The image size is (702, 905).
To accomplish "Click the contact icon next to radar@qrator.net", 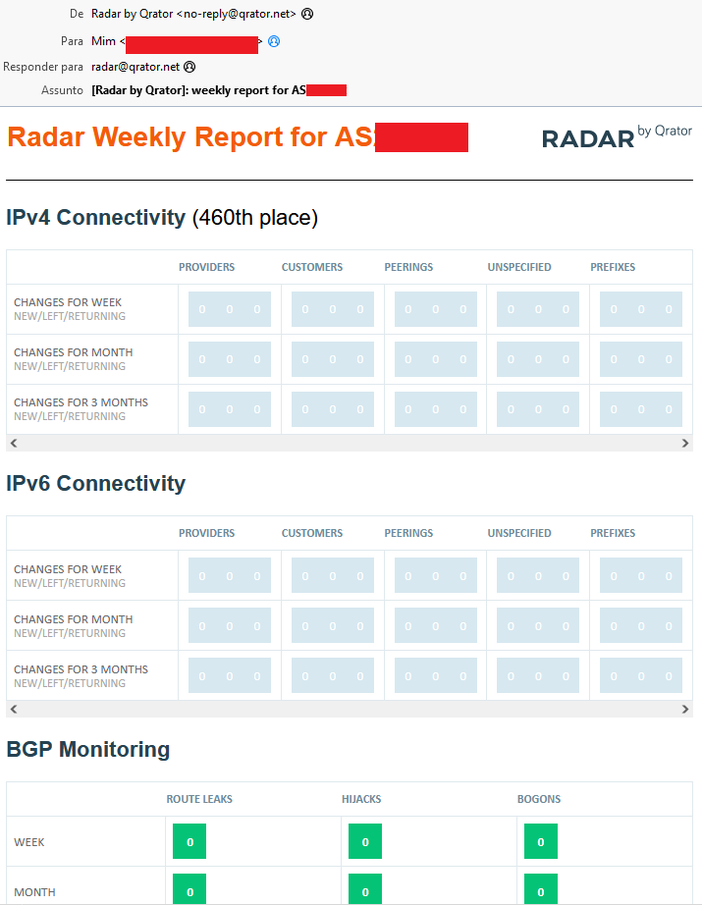I will pos(189,67).
